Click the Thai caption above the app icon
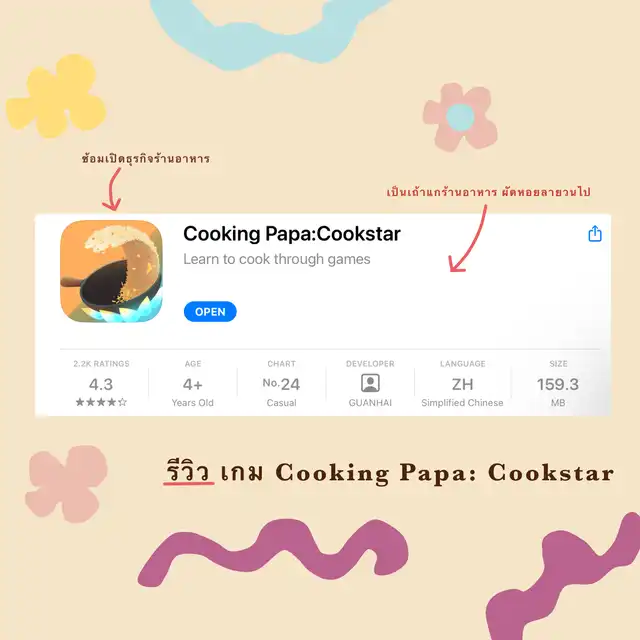 coord(146,158)
